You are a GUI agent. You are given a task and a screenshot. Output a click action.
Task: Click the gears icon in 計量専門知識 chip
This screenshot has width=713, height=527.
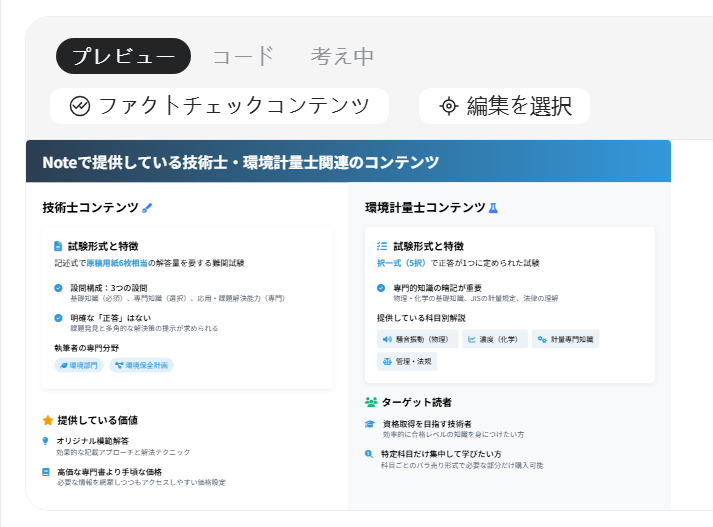tap(542, 339)
